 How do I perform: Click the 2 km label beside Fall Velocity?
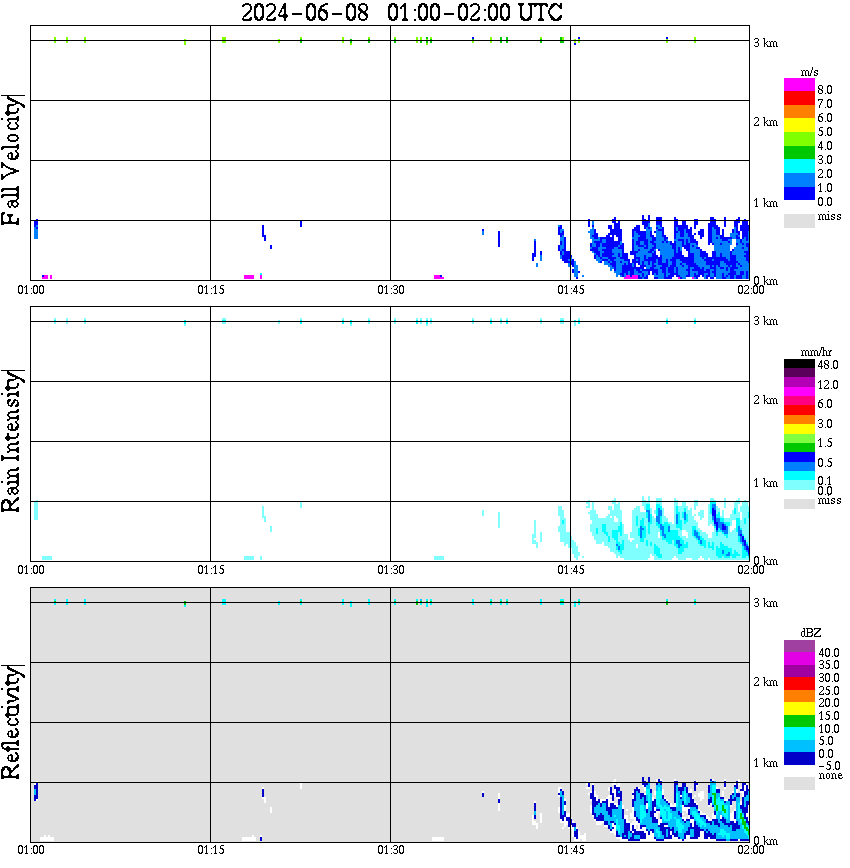(x=765, y=122)
